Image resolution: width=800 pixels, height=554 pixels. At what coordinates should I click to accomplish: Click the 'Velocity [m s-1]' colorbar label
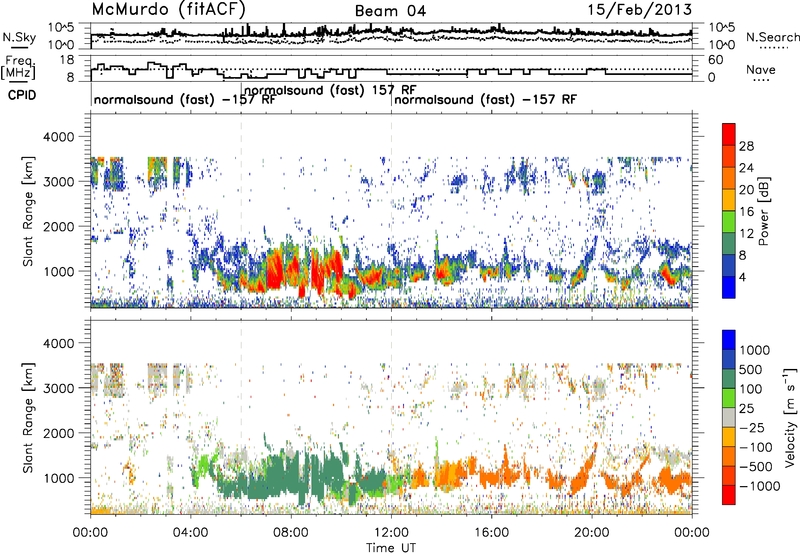point(790,417)
